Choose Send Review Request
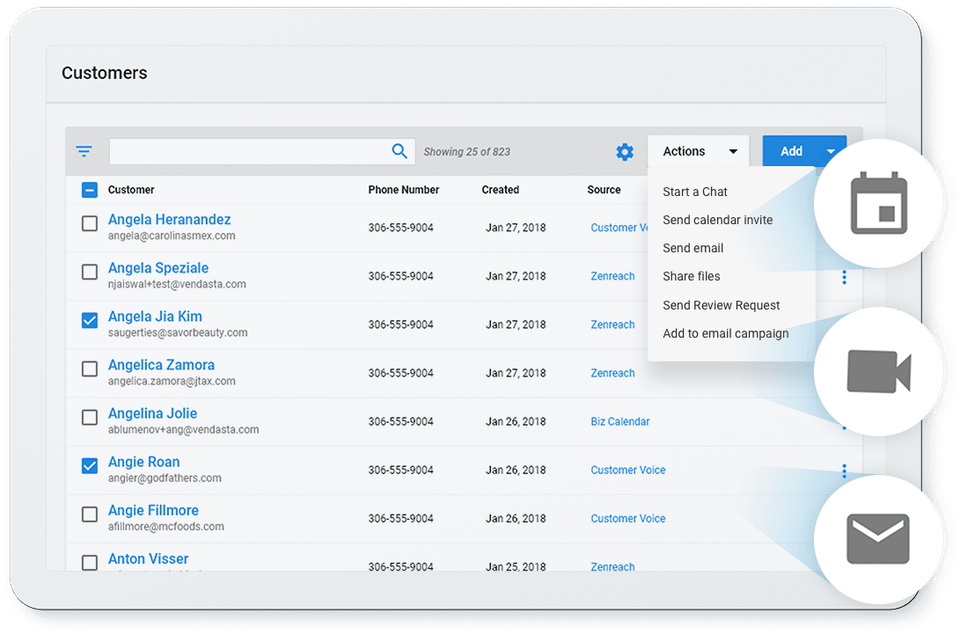This screenshot has height=634, width=960. [x=721, y=305]
